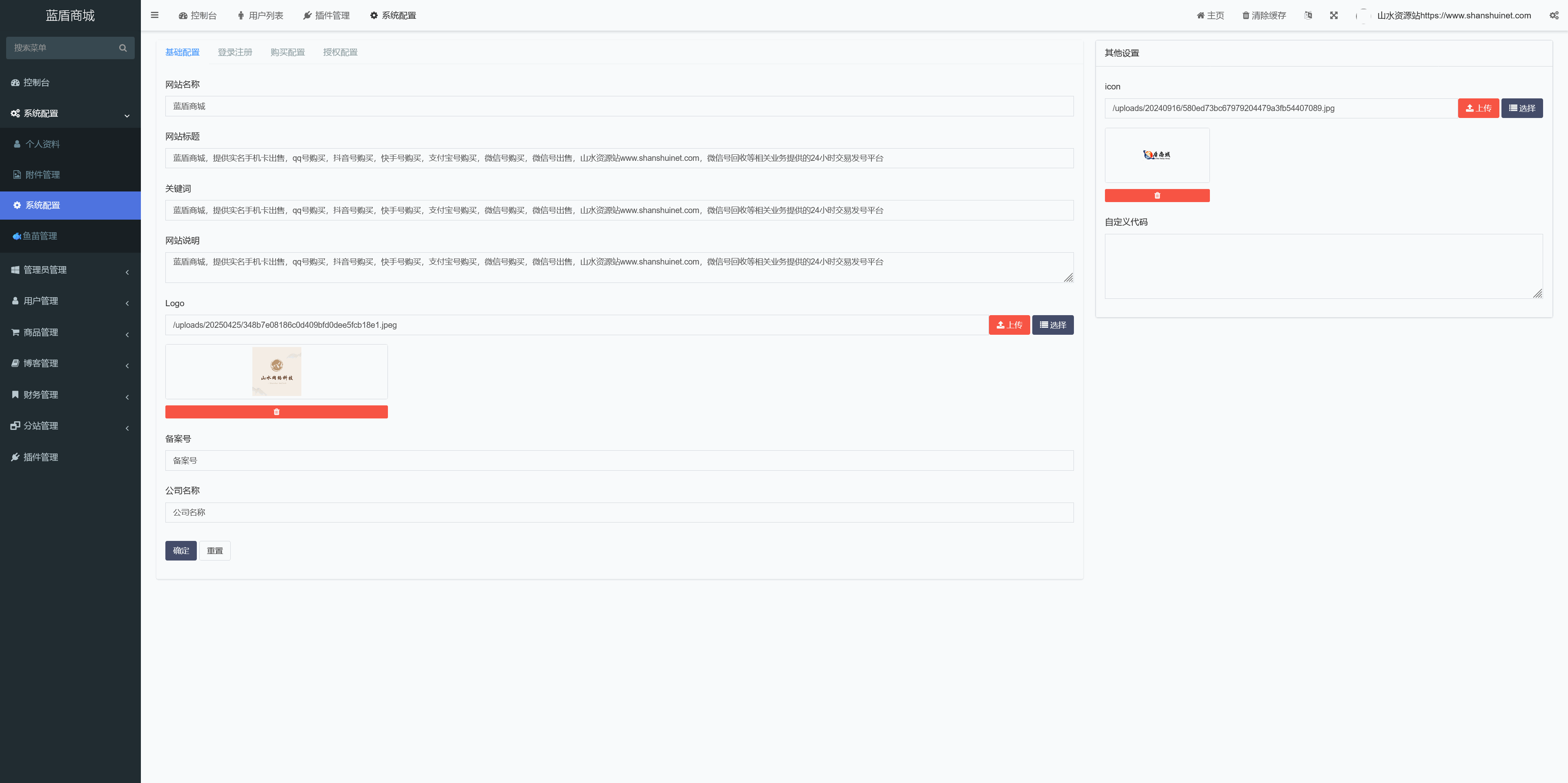Click the translate icon in the top bar
Image resolution: width=1568 pixels, height=783 pixels.
(x=1308, y=15)
